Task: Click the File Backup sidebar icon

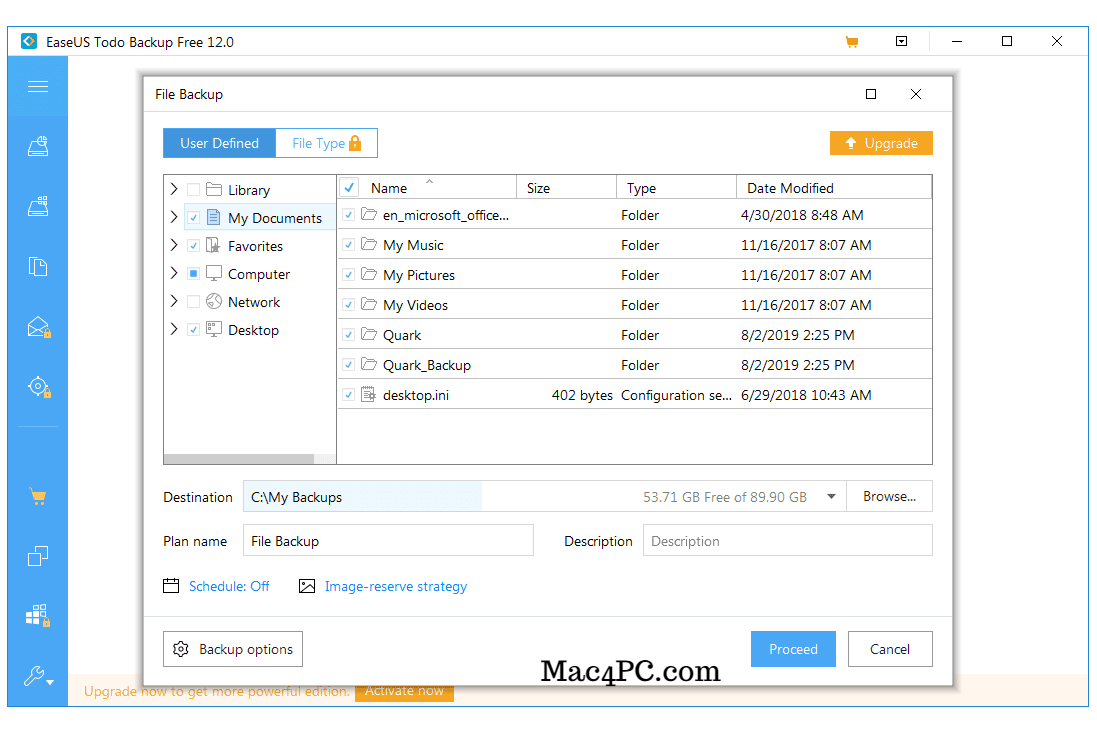Action: [x=38, y=267]
